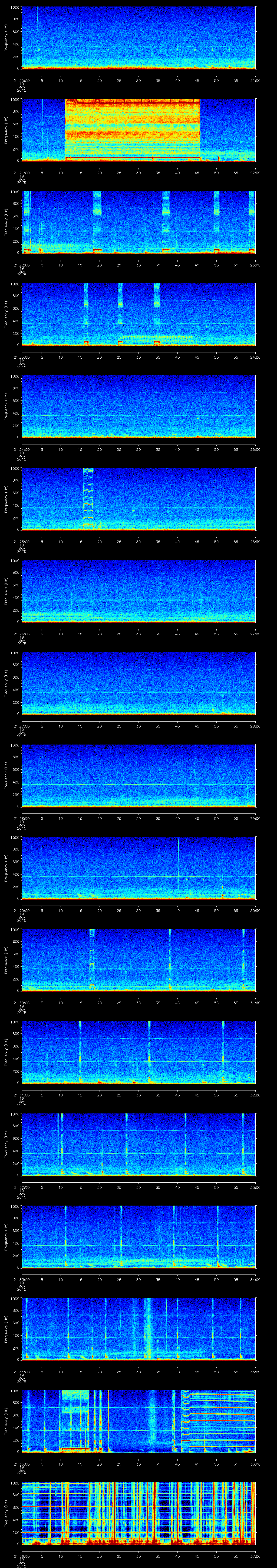Select the spectrogram panel starting at 21:33:00
The width and height of the screenshot is (277, 1568).
click(x=138, y=1237)
